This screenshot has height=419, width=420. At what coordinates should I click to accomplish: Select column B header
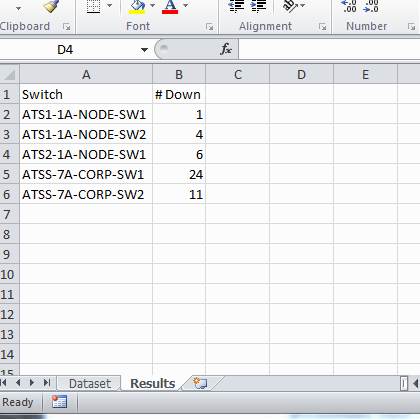(x=179, y=74)
